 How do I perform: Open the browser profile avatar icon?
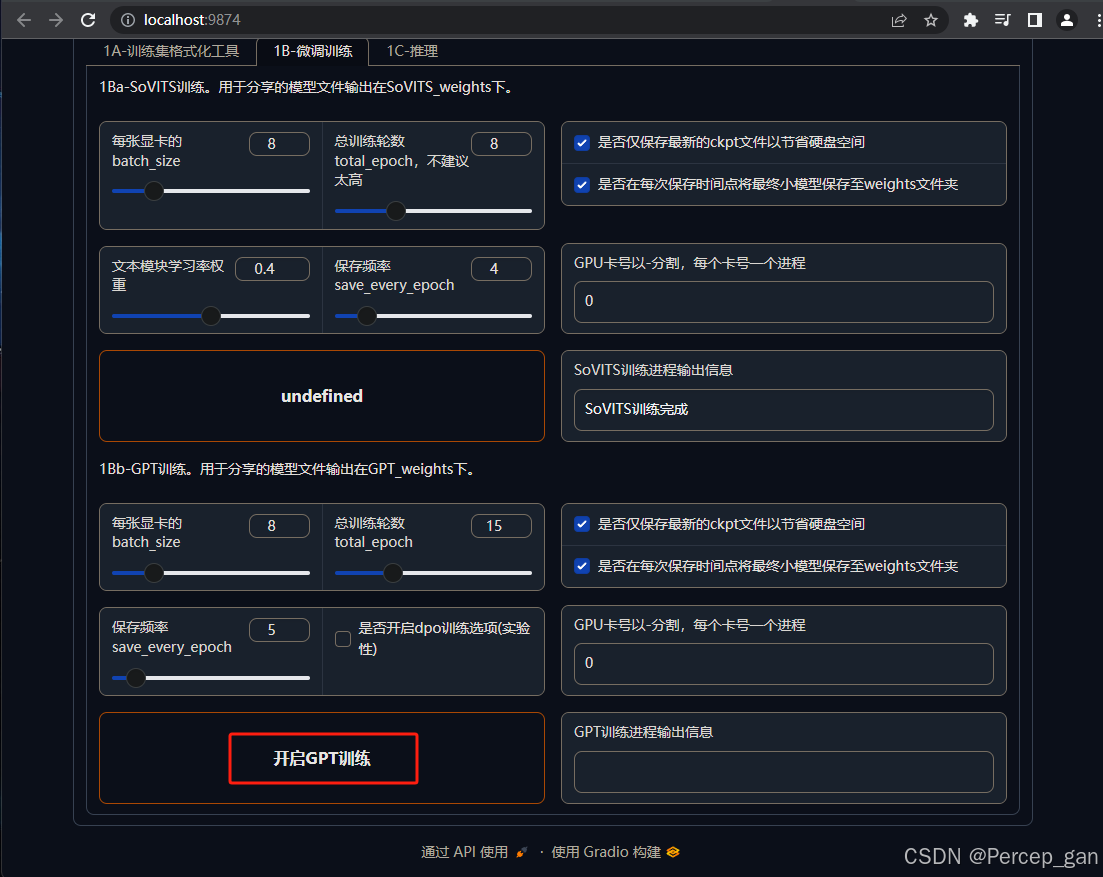tap(1066, 20)
